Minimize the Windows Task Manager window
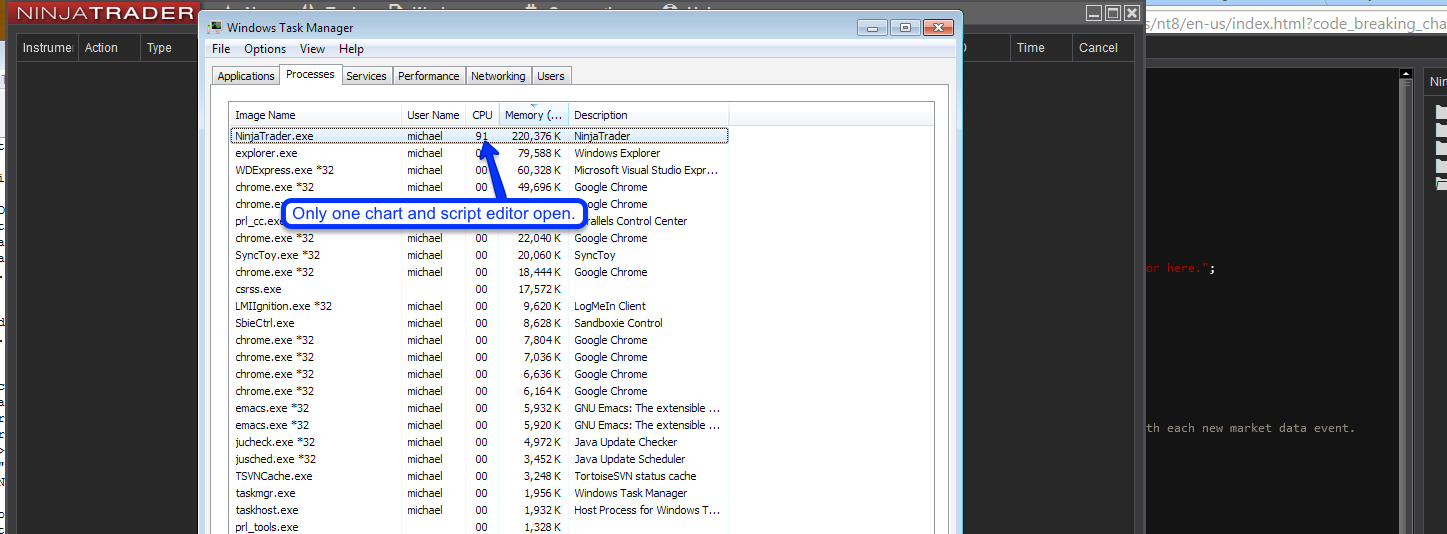The height and width of the screenshot is (534, 1447). pyautogui.click(x=874, y=28)
